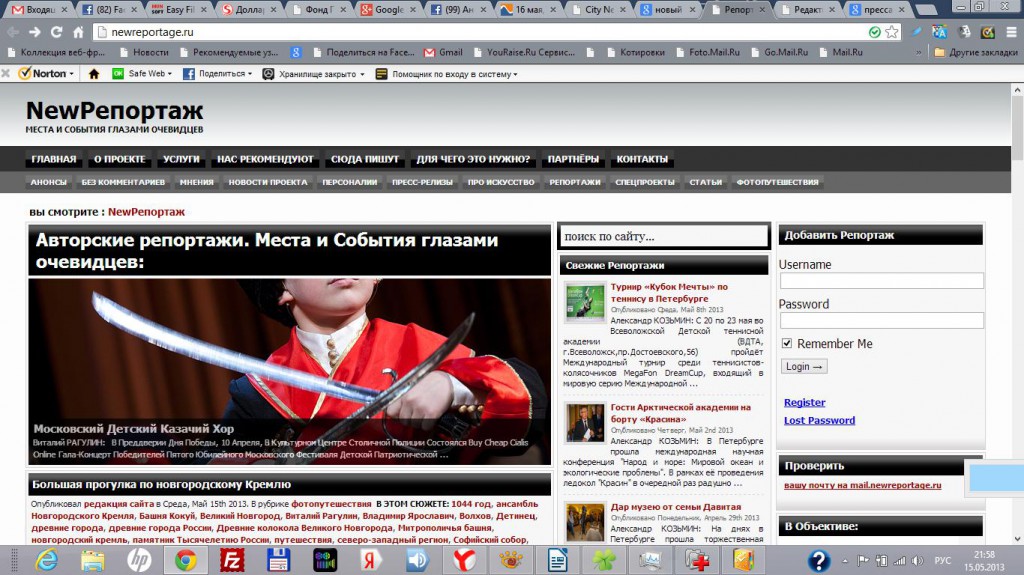Click the page vertical scrollbar thumb

1017,128
